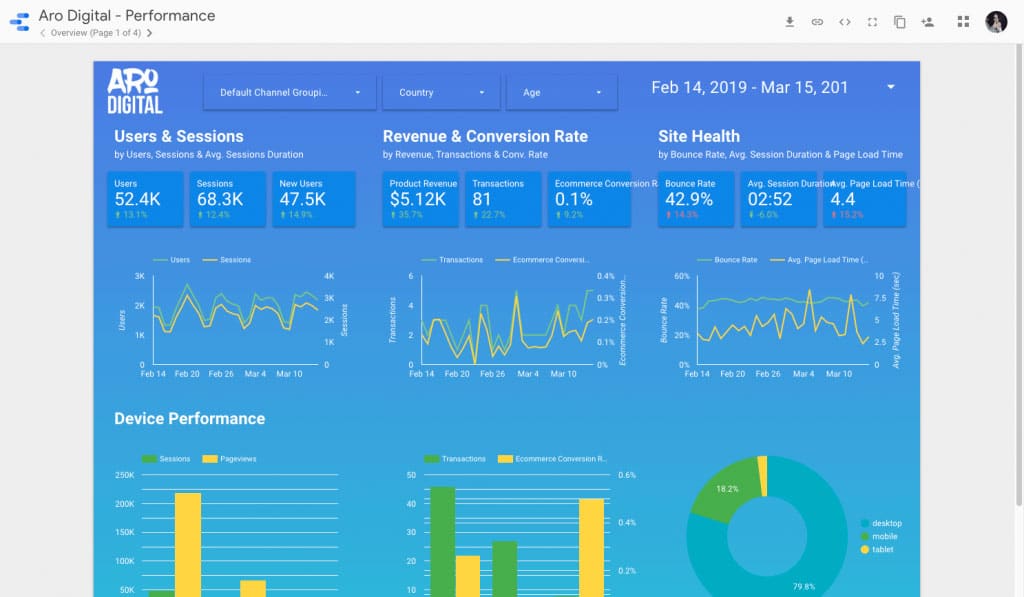Expand the date range picker arrow
Screen dimensions: 1024x597
pyautogui.click(x=891, y=87)
